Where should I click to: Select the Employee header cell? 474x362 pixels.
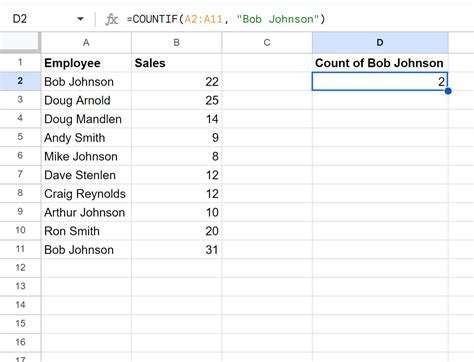click(86, 63)
